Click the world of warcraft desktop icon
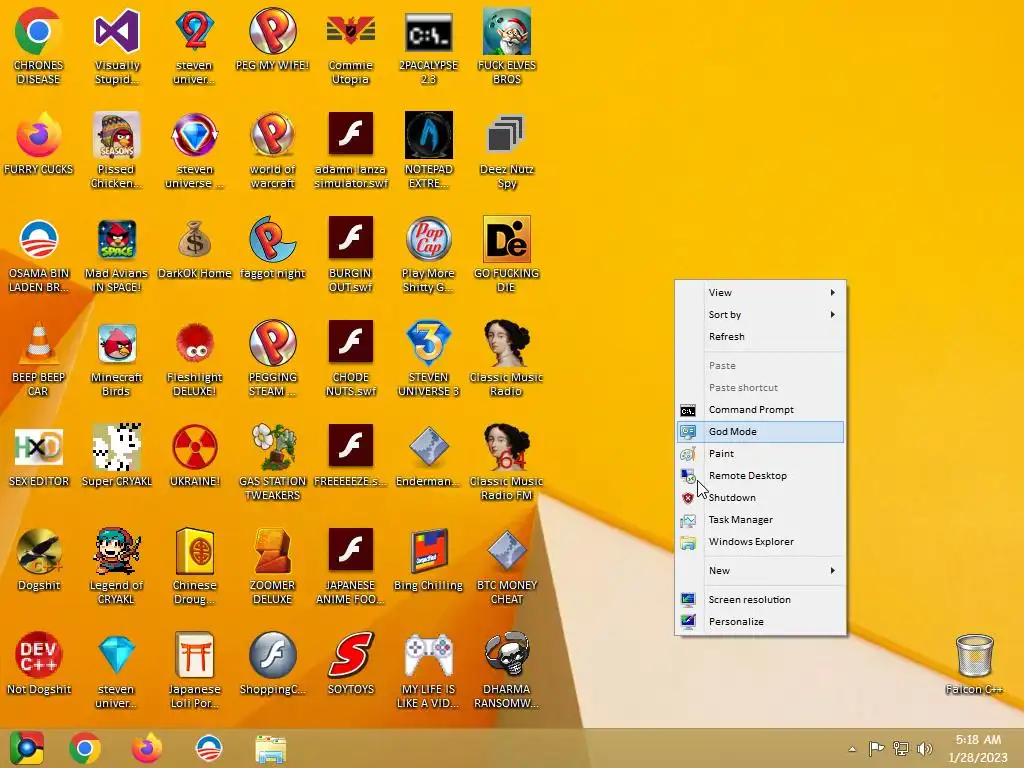The height and width of the screenshot is (768, 1024). coord(272,150)
